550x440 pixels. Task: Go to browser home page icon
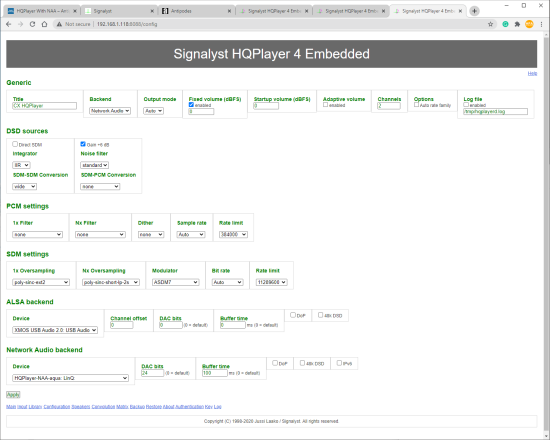(44, 24)
